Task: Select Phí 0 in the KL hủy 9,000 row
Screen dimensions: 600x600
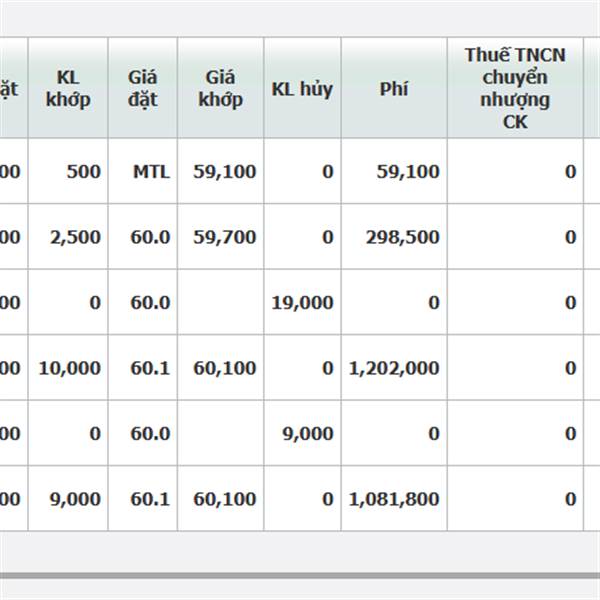Action: 394,433
